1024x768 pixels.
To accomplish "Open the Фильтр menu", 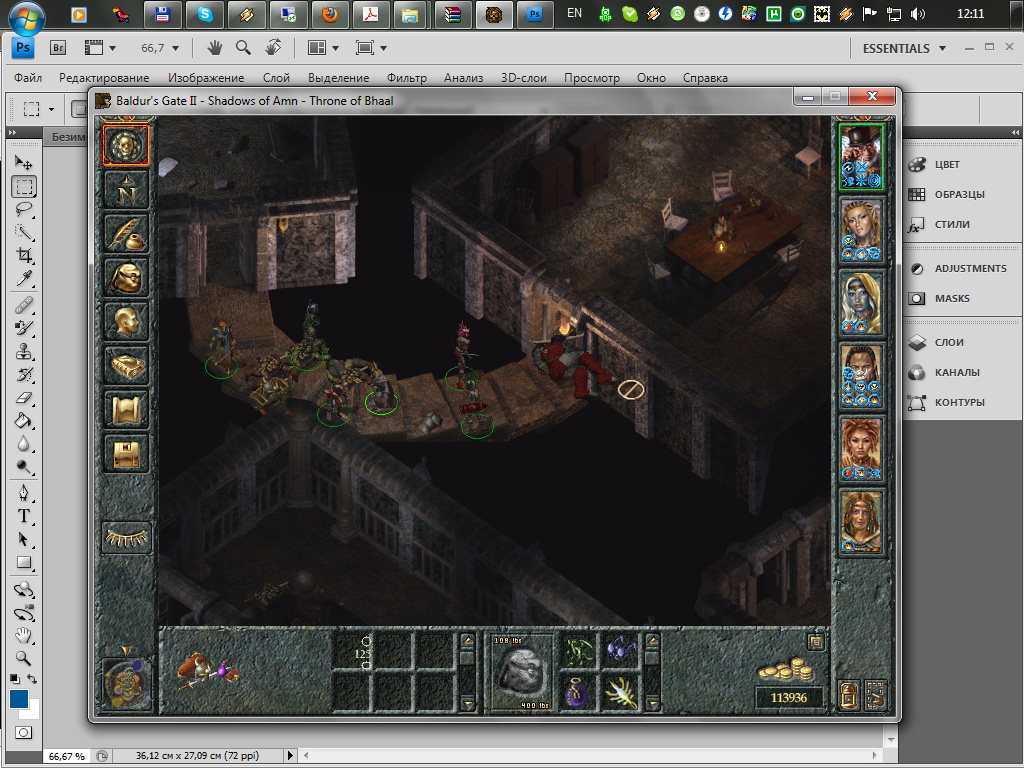I will pos(406,78).
